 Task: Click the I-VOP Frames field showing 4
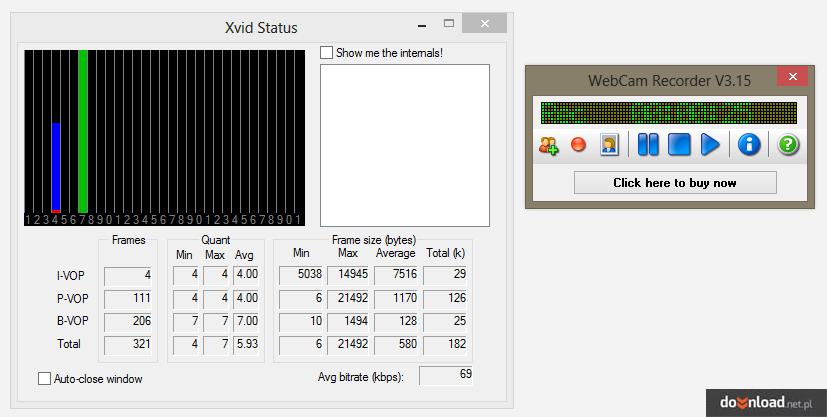coord(128,276)
